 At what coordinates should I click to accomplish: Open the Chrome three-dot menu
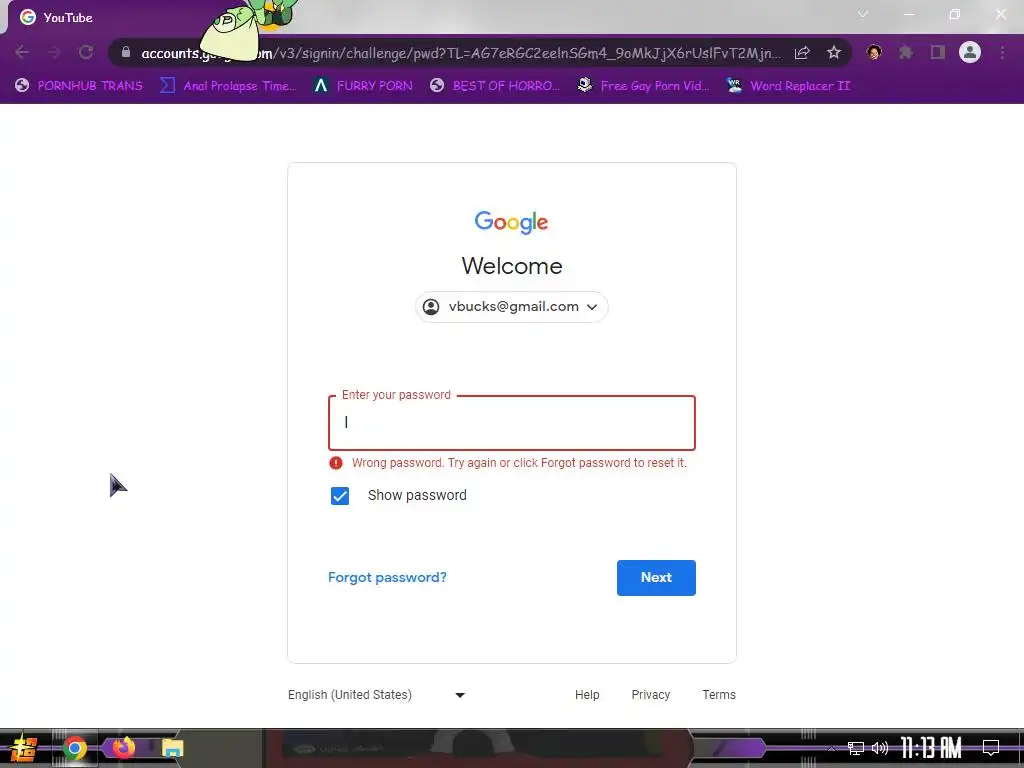click(x=1002, y=52)
